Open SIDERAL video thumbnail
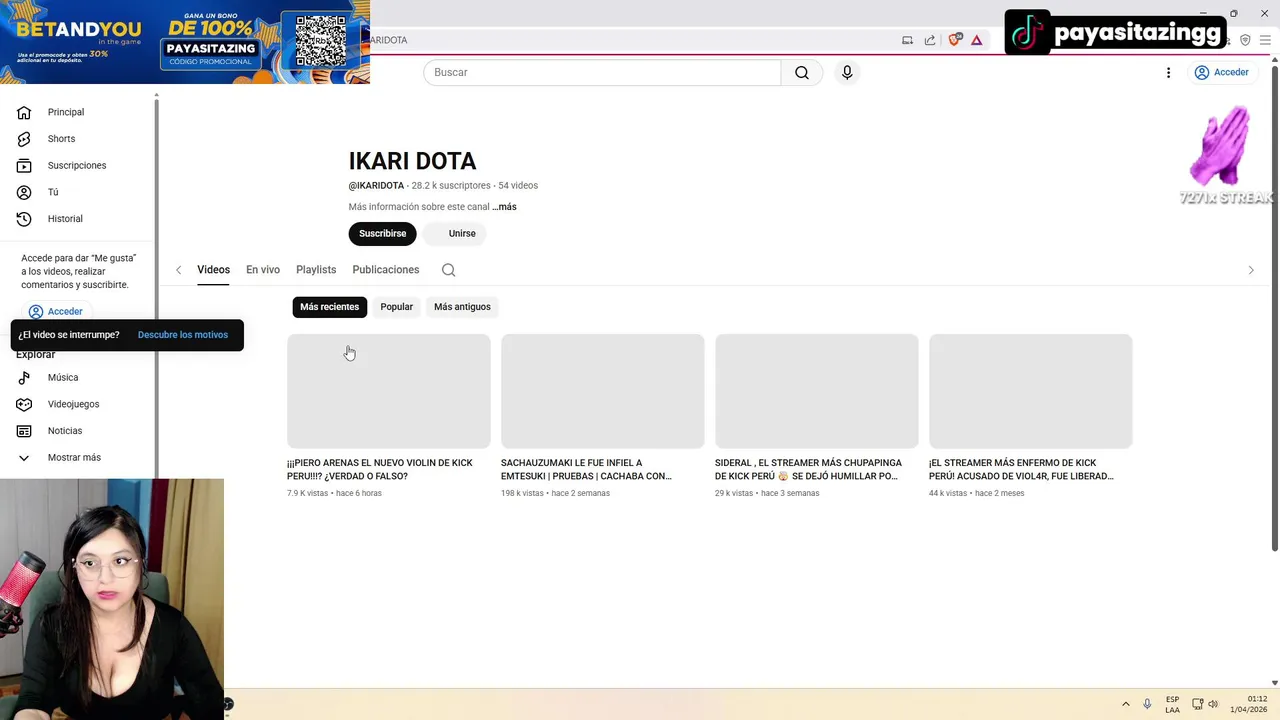 [x=817, y=391]
